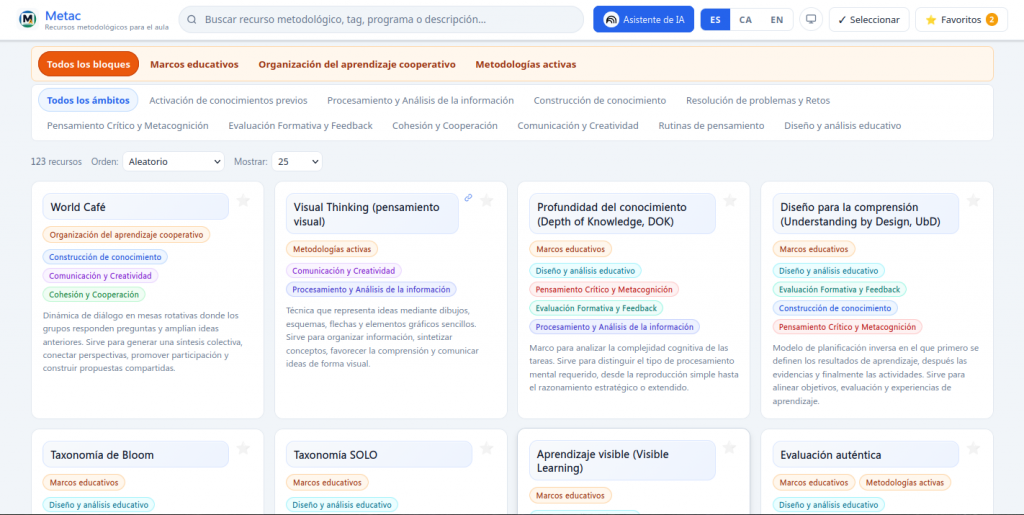Star the World Café card as favorite
This screenshot has width=1024, height=515.
click(x=243, y=201)
